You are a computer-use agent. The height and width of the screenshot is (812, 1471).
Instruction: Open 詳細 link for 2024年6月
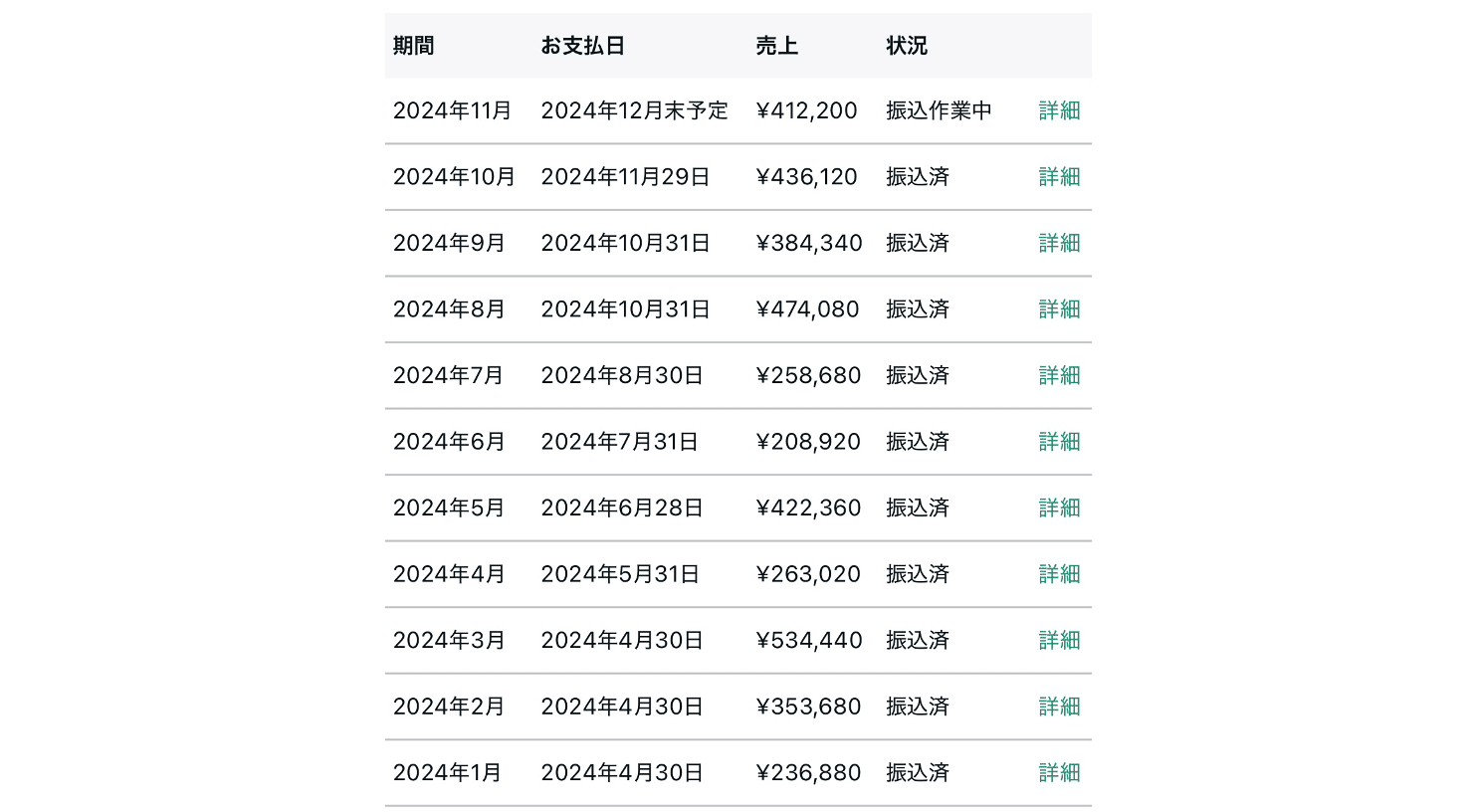click(x=1059, y=442)
